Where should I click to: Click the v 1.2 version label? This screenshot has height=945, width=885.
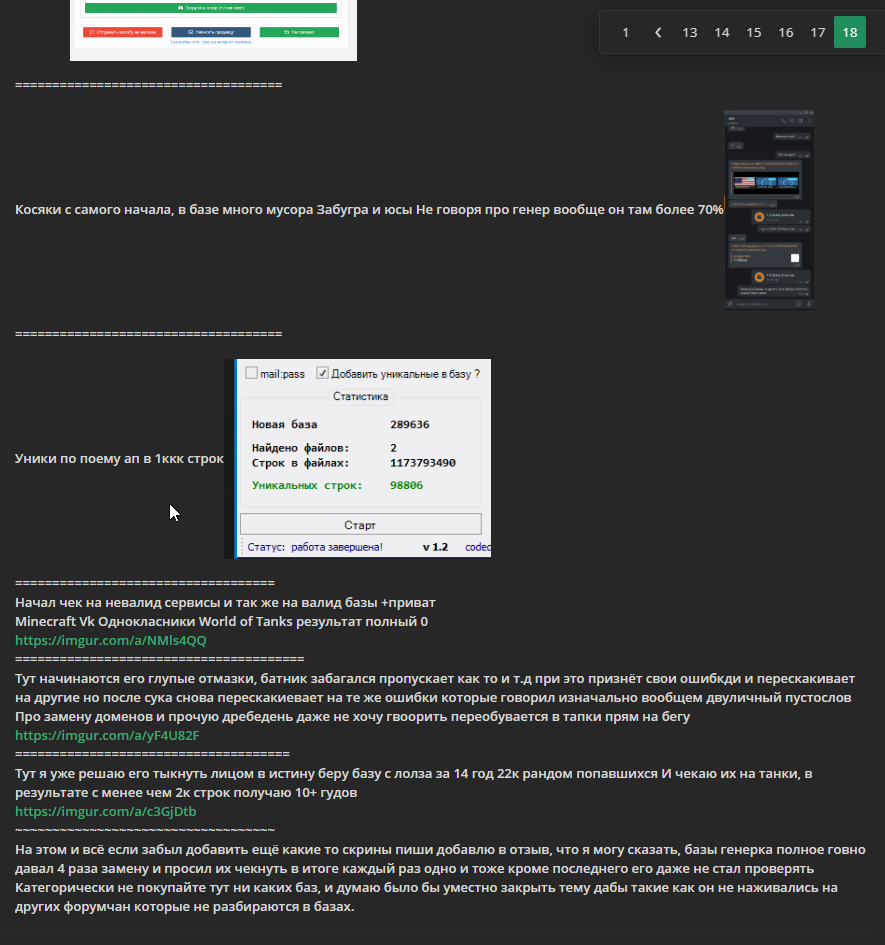tap(435, 547)
